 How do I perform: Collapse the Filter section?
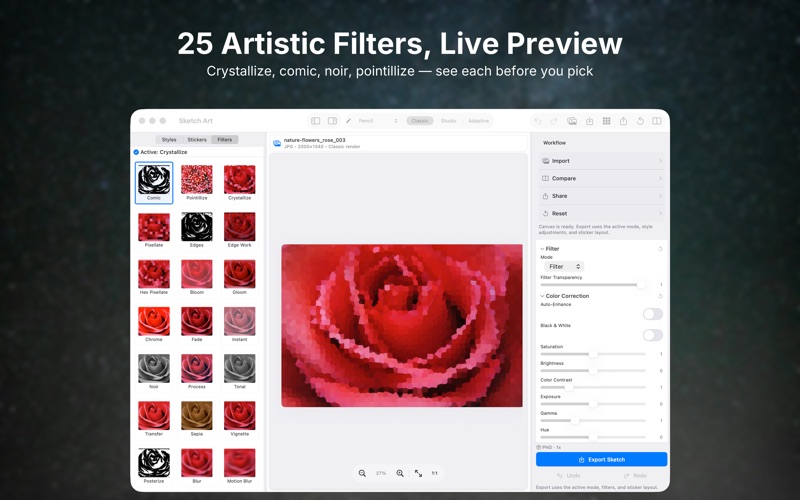click(542, 249)
